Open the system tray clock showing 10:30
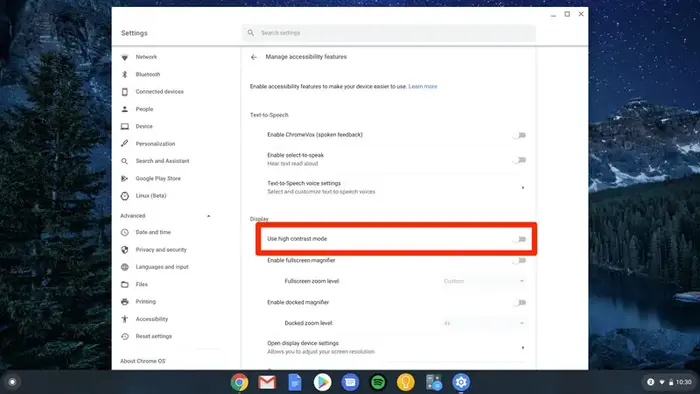Image resolution: width=700 pixels, height=394 pixels. pos(683,382)
